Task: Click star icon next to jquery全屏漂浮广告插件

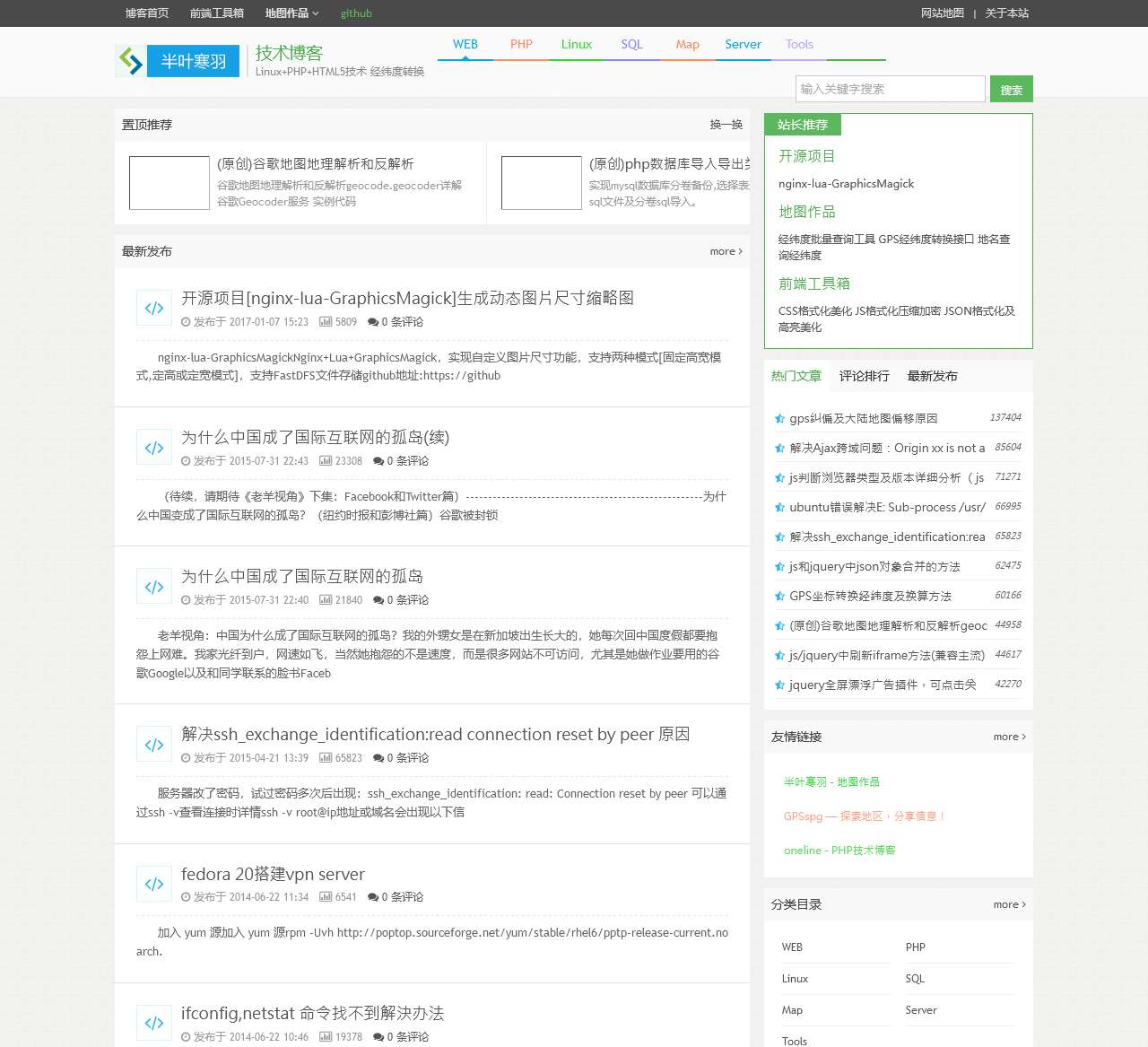Action: coord(779,685)
